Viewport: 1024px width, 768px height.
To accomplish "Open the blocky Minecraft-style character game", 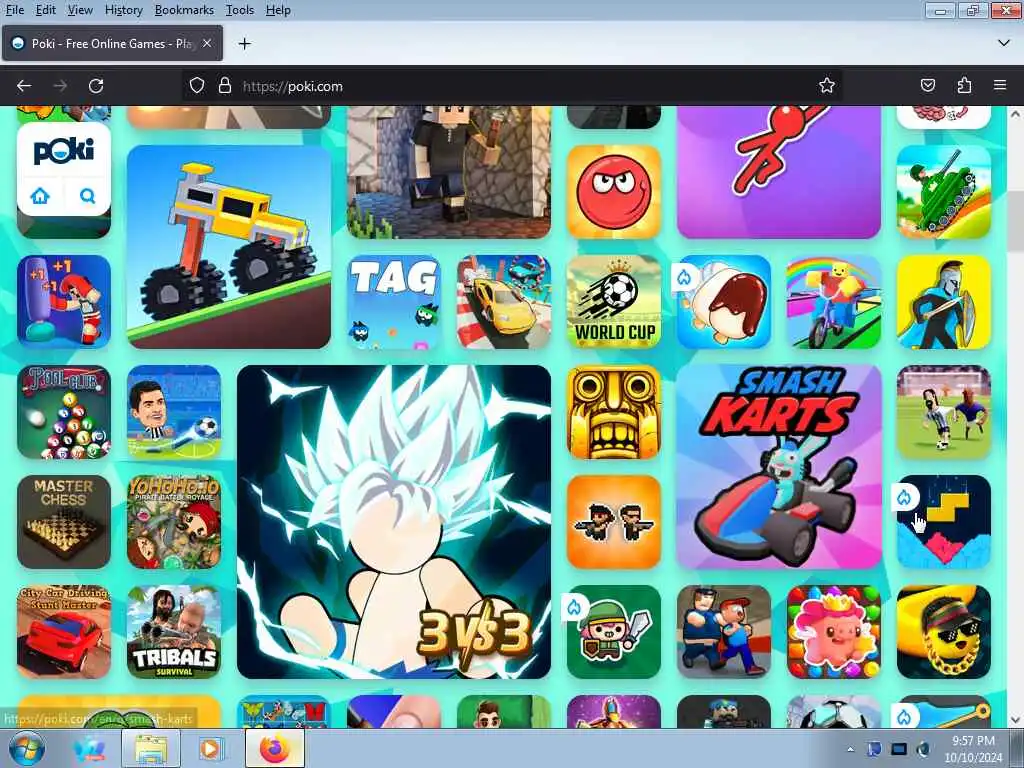I will coord(449,172).
